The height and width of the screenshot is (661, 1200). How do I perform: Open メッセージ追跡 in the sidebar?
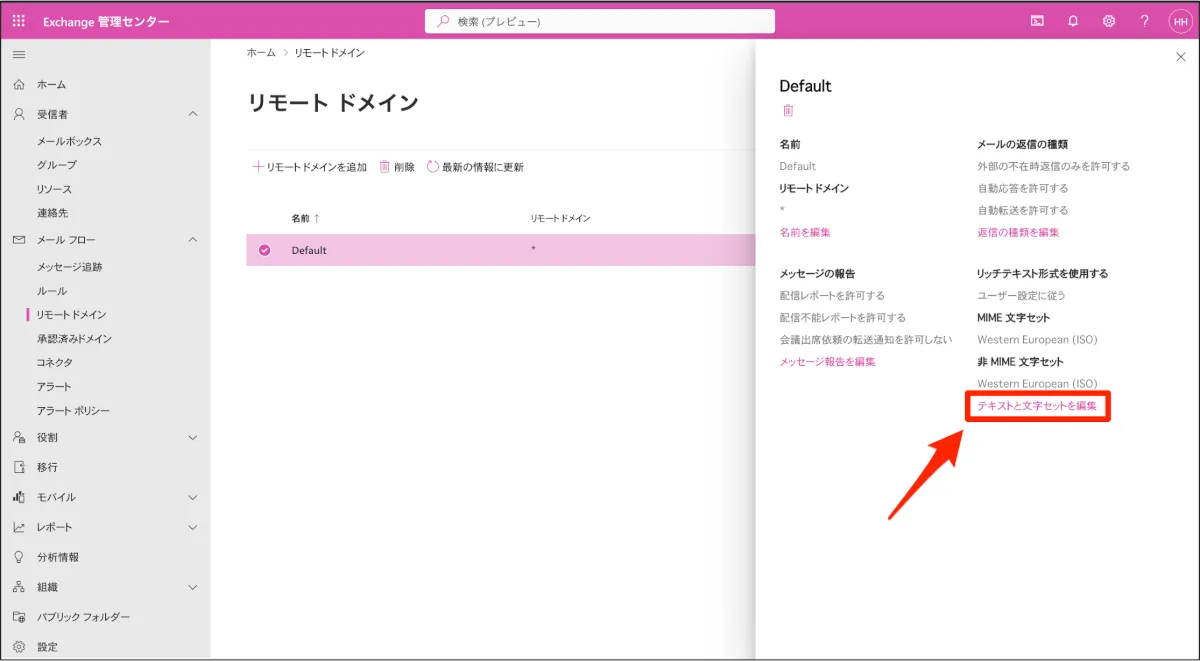point(69,267)
